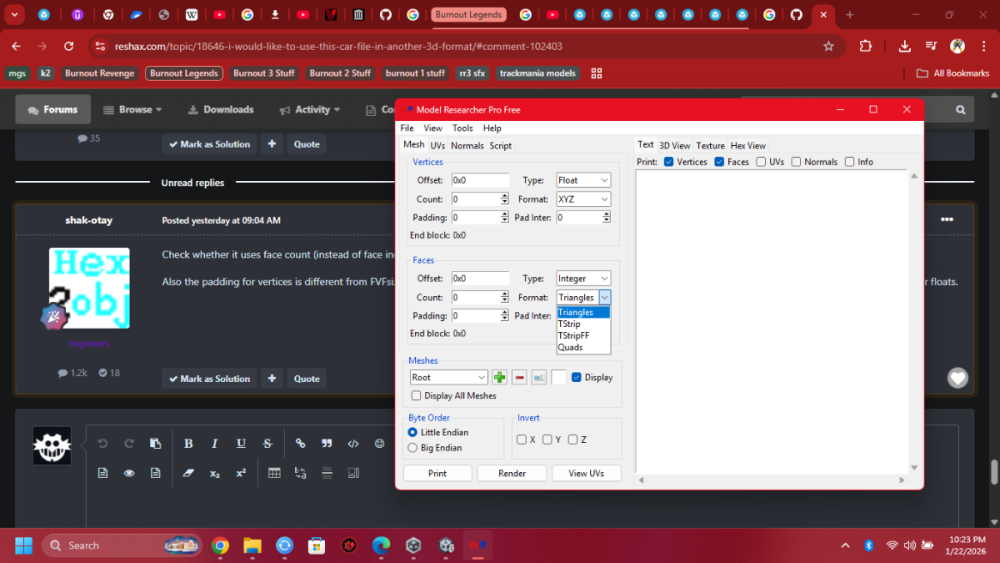Switch to Normals tab

467,145
